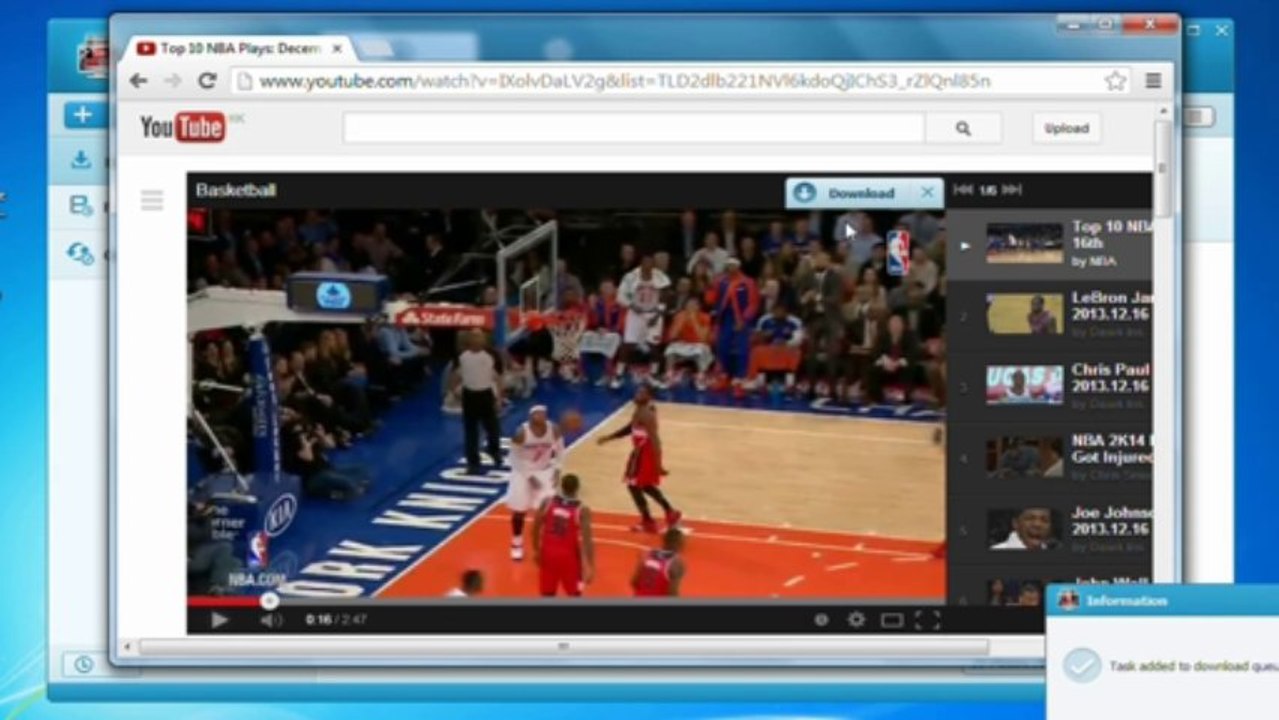Click the YouTube logo
The width and height of the screenshot is (1279, 720).
coord(183,127)
